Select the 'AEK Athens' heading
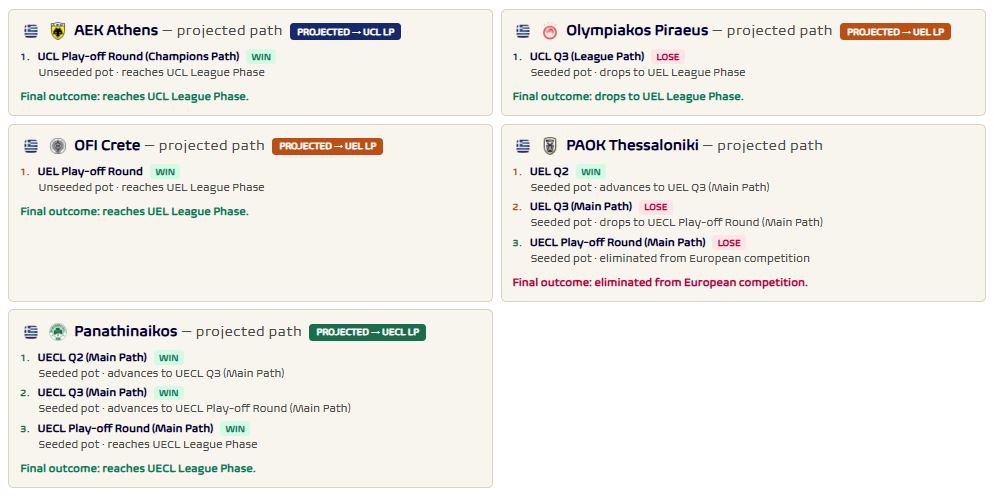This screenshot has height=499, width=994. [116, 30]
